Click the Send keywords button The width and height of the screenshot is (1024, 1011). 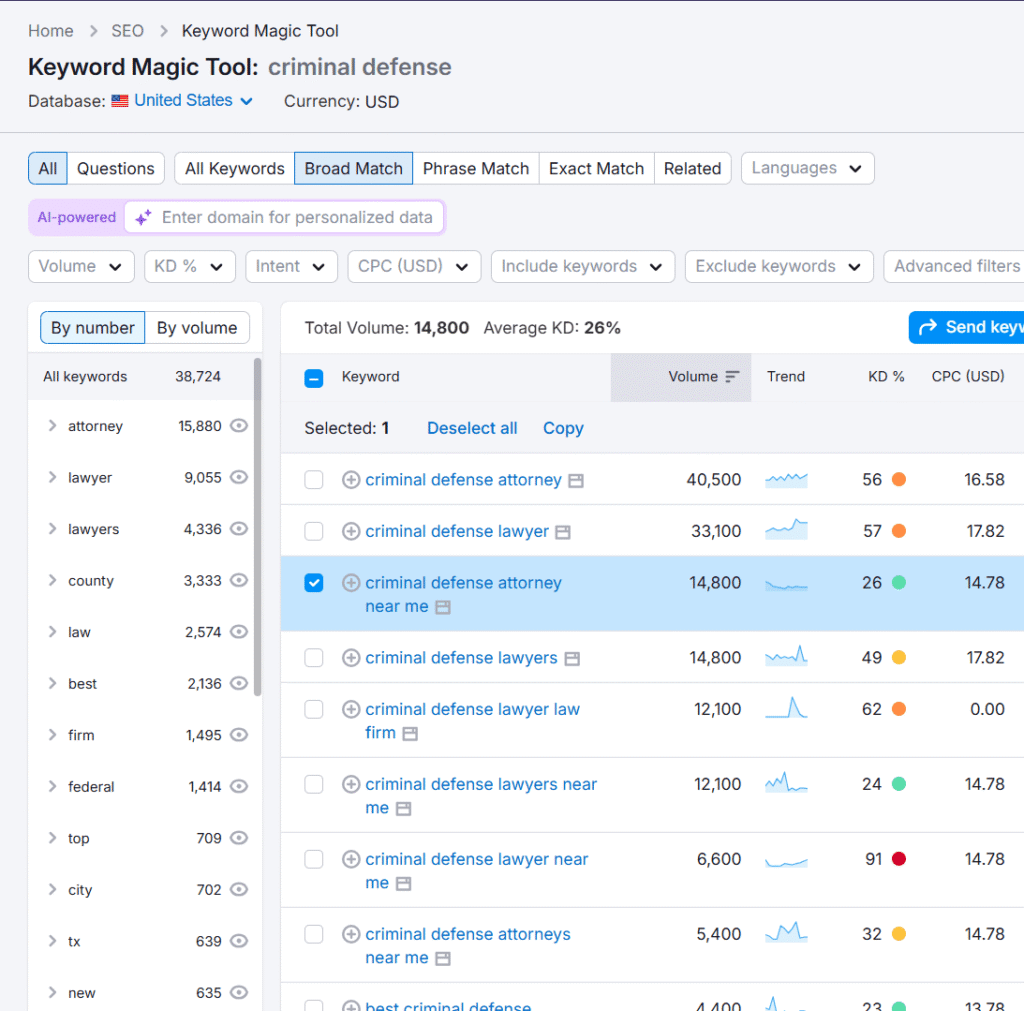[x=966, y=327]
